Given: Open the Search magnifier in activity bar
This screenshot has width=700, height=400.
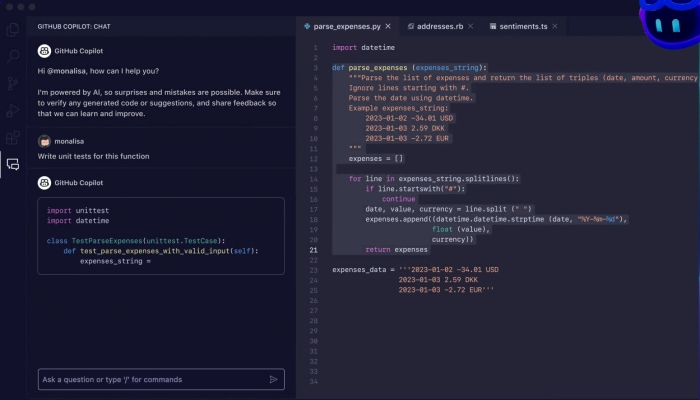Looking at the screenshot, I should (13, 57).
